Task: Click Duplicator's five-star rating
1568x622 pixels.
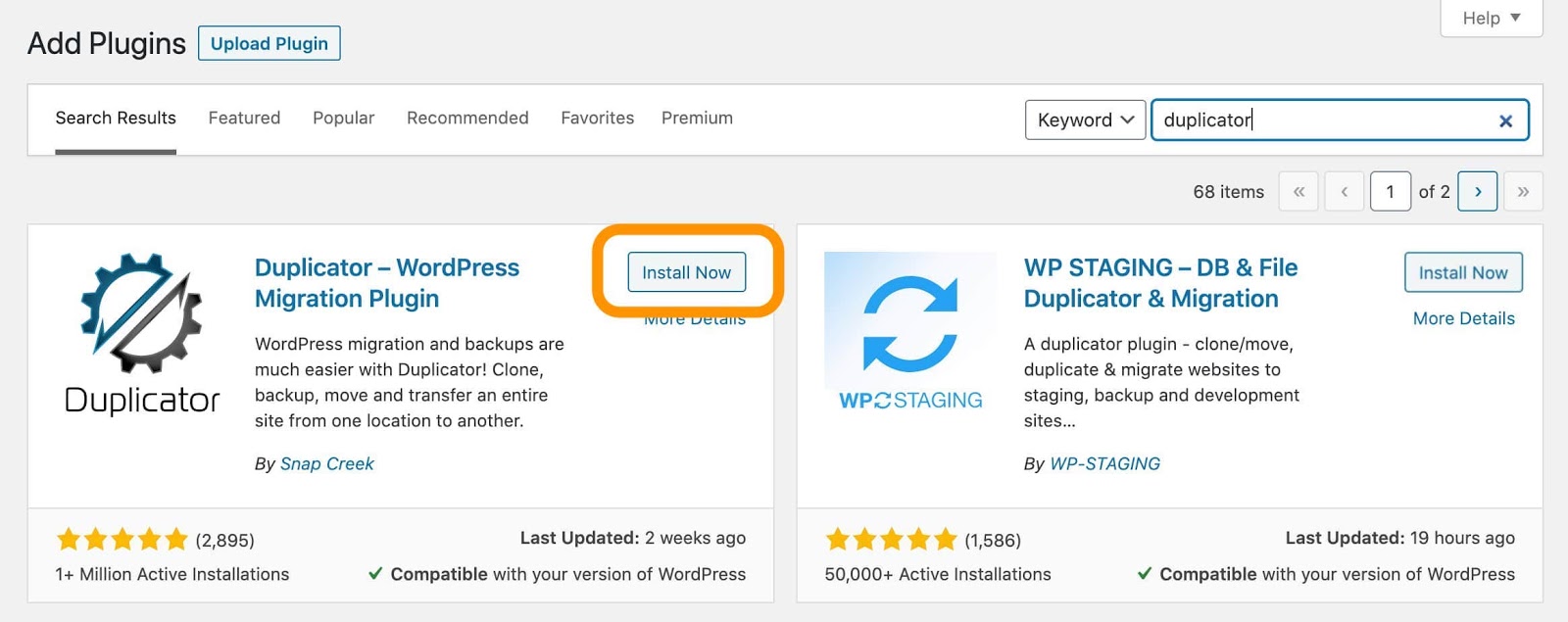Action: [x=122, y=539]
